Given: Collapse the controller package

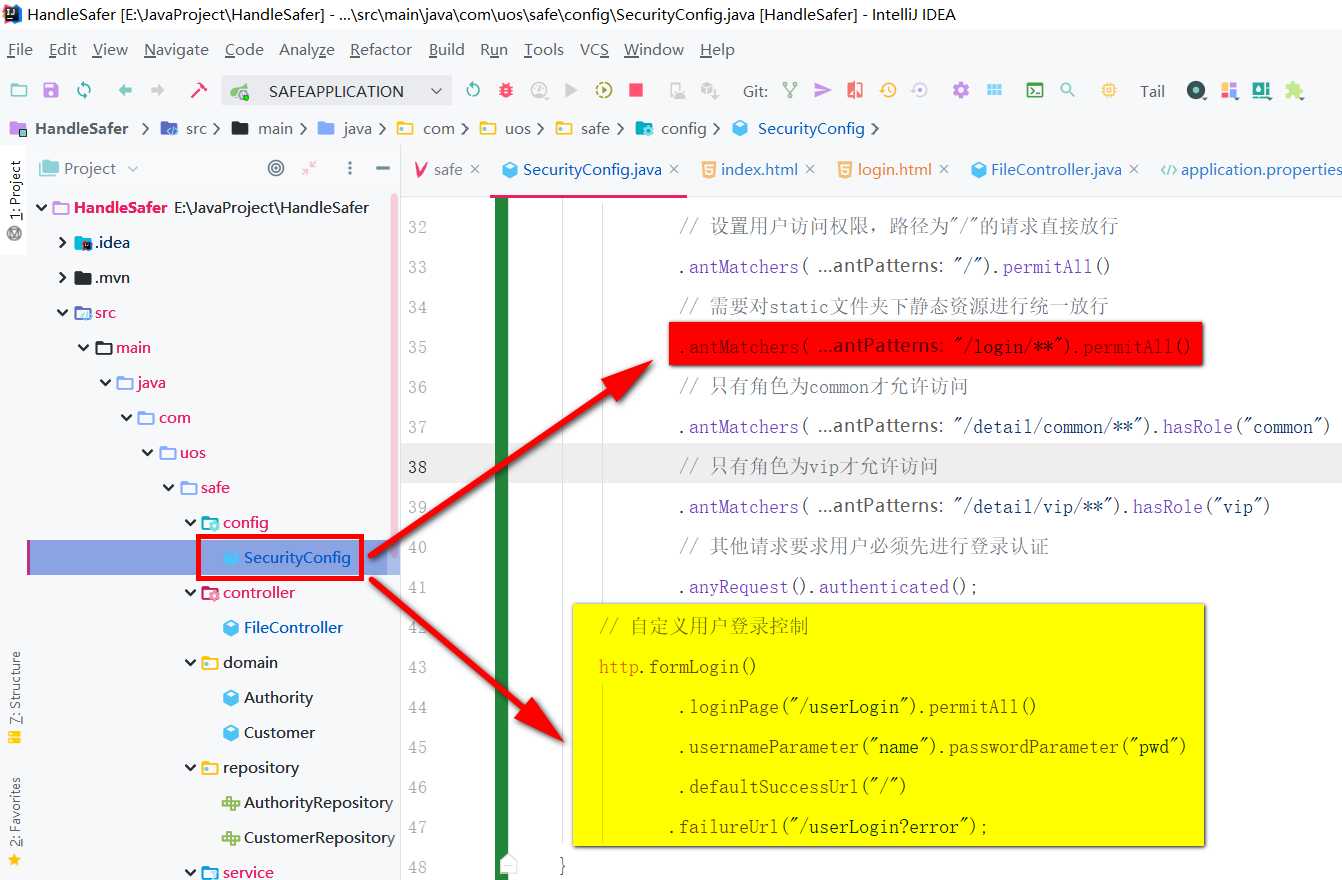Looking at the screenshot, I should (190, 593).
